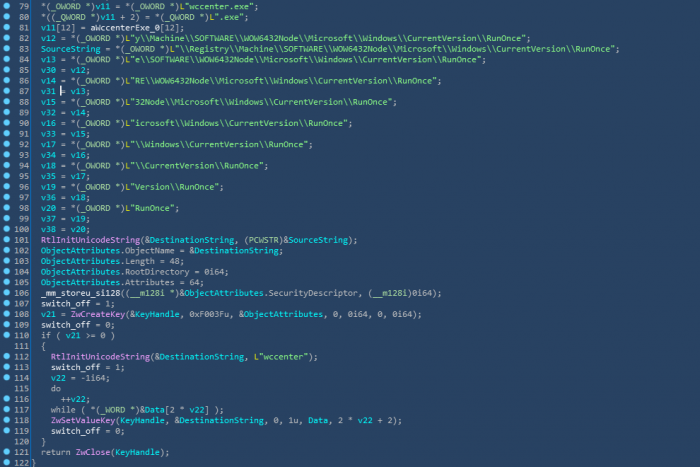Click the ZwCreateKey function call
The width and height of the screenshot is (700, 467).
[98, 314]
